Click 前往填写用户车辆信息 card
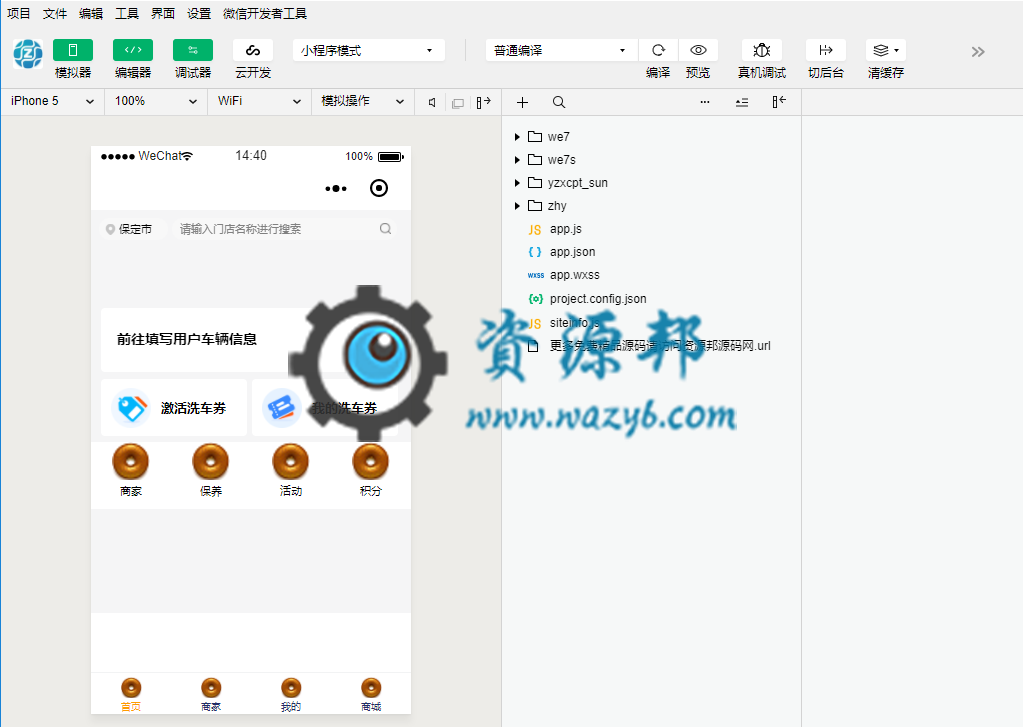This screenshot has width=1023, height=727. point(251,339)
